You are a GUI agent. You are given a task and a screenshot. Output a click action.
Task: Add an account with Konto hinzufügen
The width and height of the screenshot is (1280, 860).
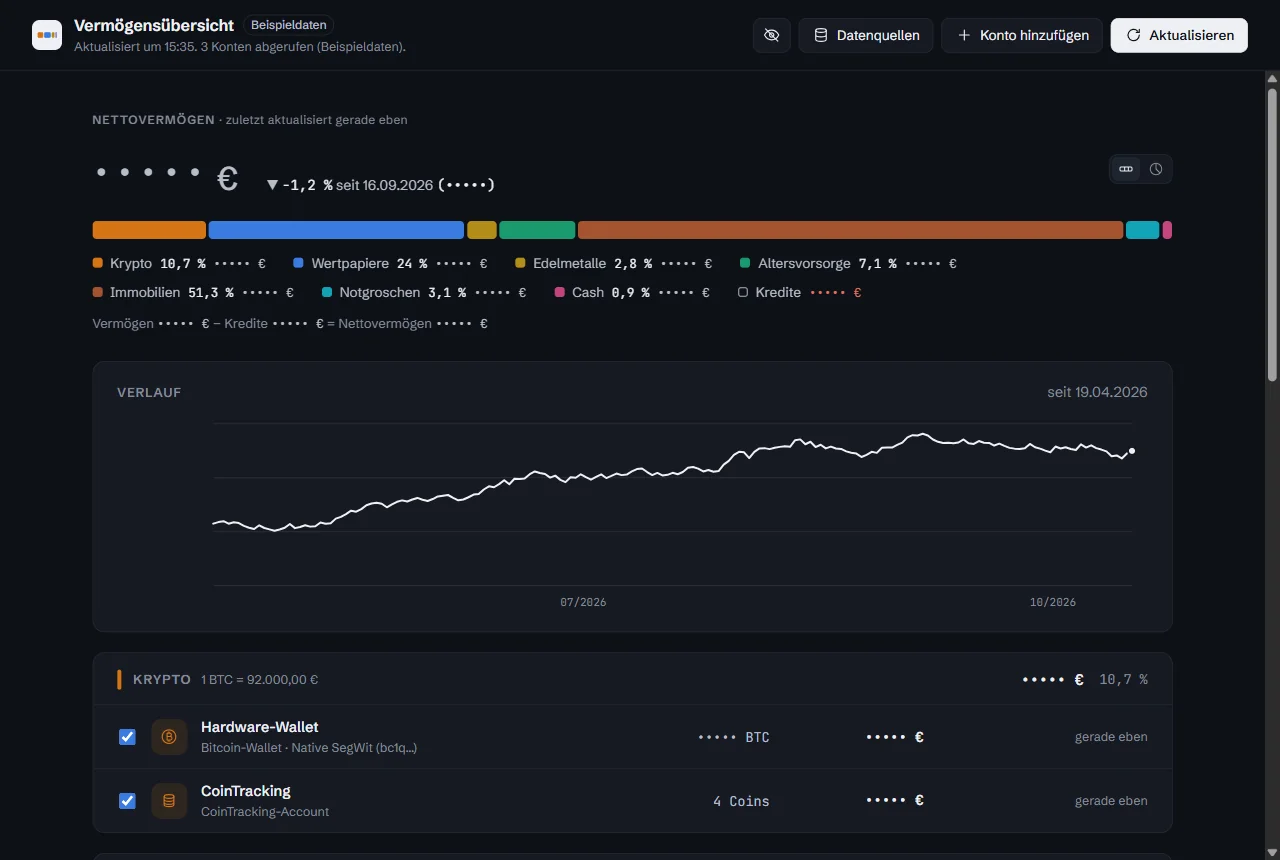[1022, 35]
